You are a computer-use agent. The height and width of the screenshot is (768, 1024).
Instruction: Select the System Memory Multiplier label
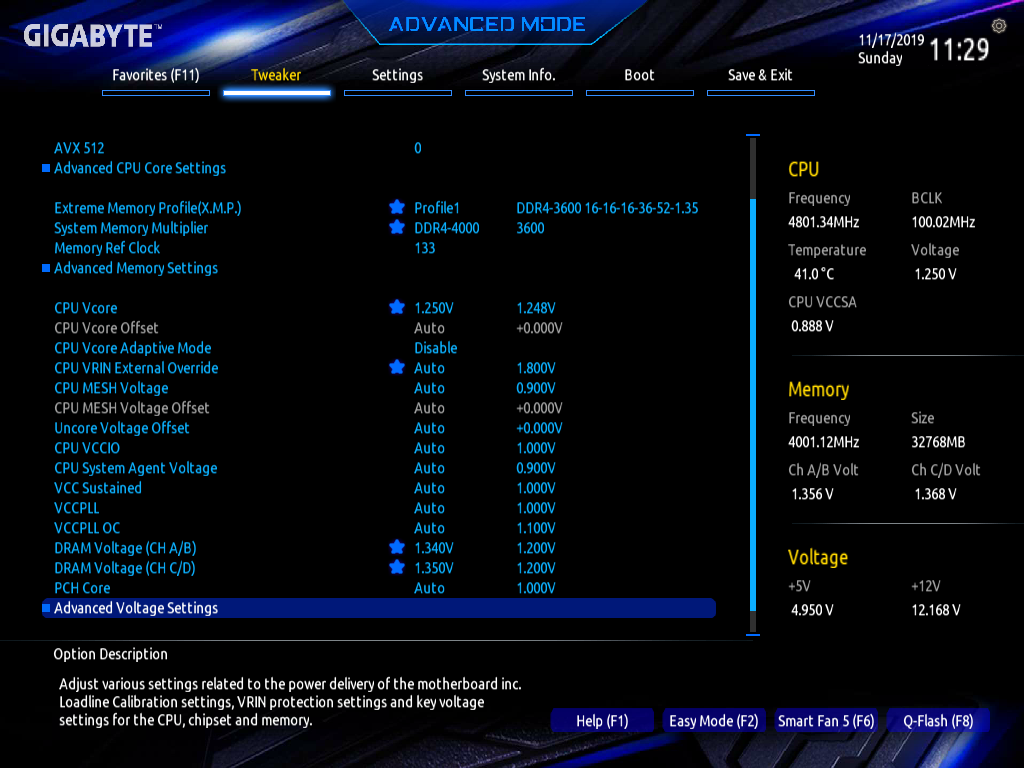coord(131,228)
